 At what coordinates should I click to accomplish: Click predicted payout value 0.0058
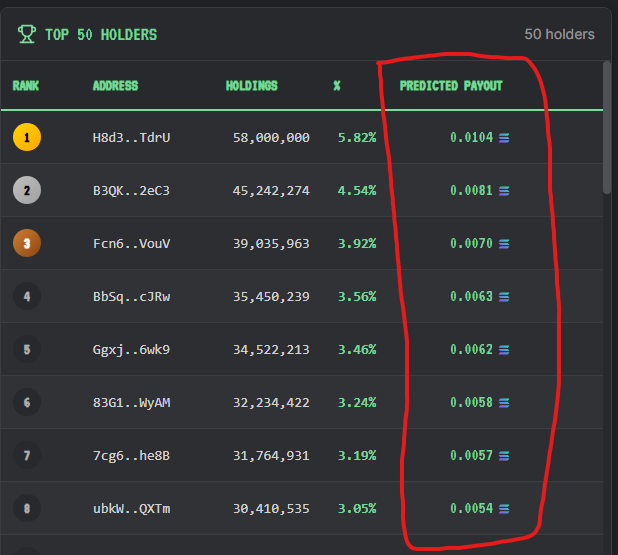click(472, 402)
